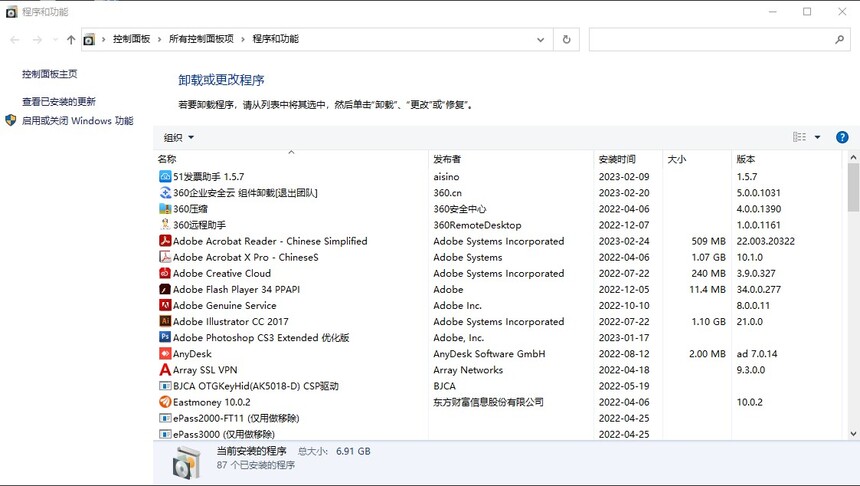The height and width of the screenshot is (486, 860).
Task: Click the view layout icon
Action: tap(799, 137)
